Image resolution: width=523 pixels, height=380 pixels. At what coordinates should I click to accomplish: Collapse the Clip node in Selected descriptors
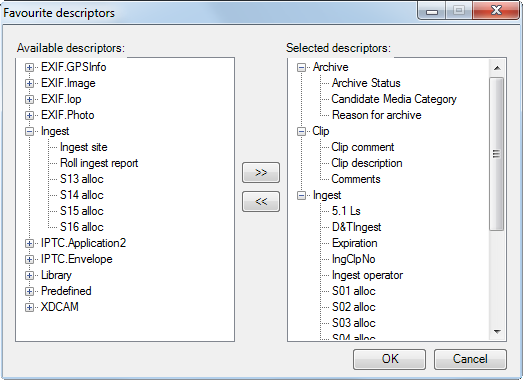pos(301,131)
